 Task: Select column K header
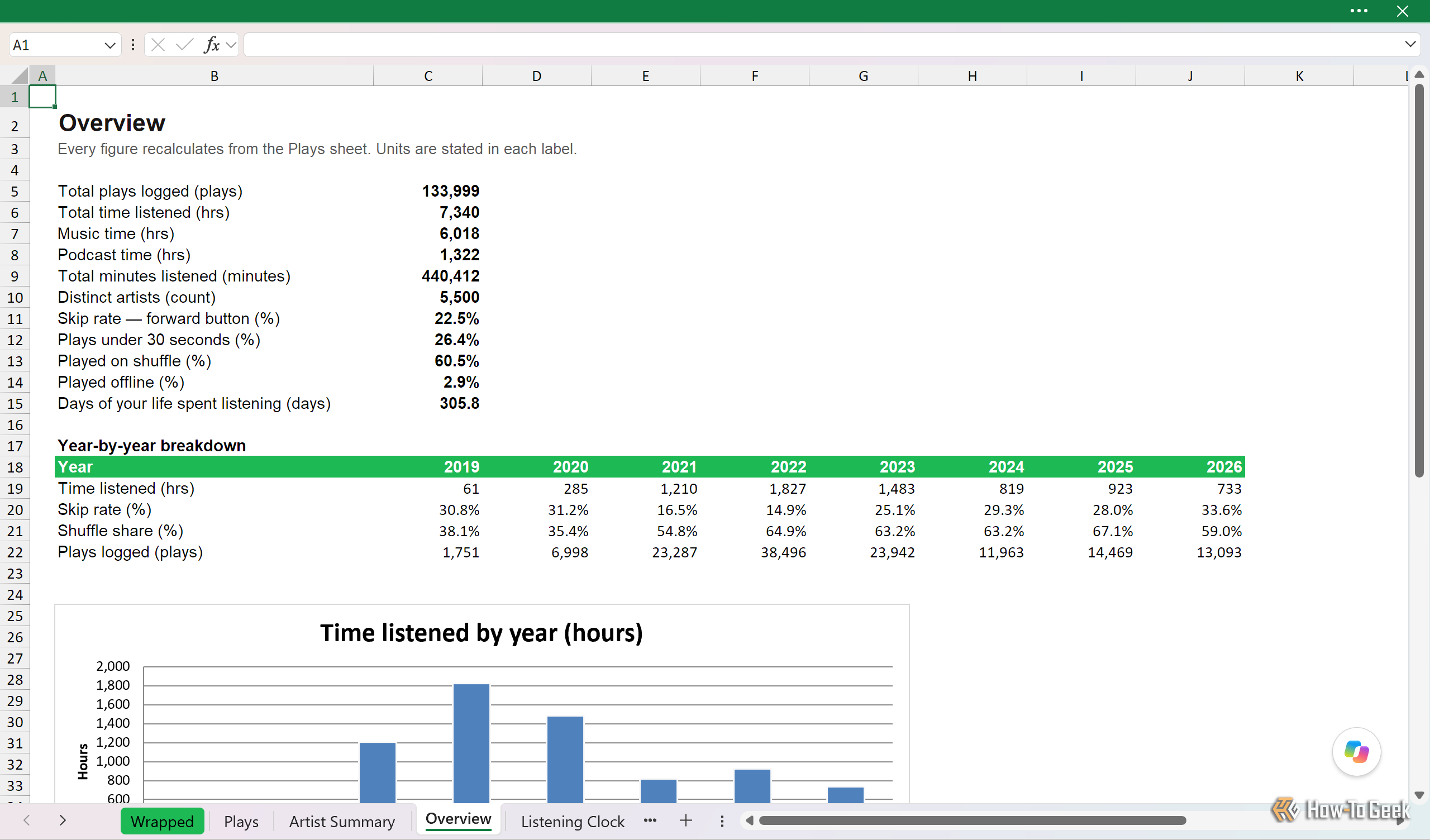(x=1299, y=76)
